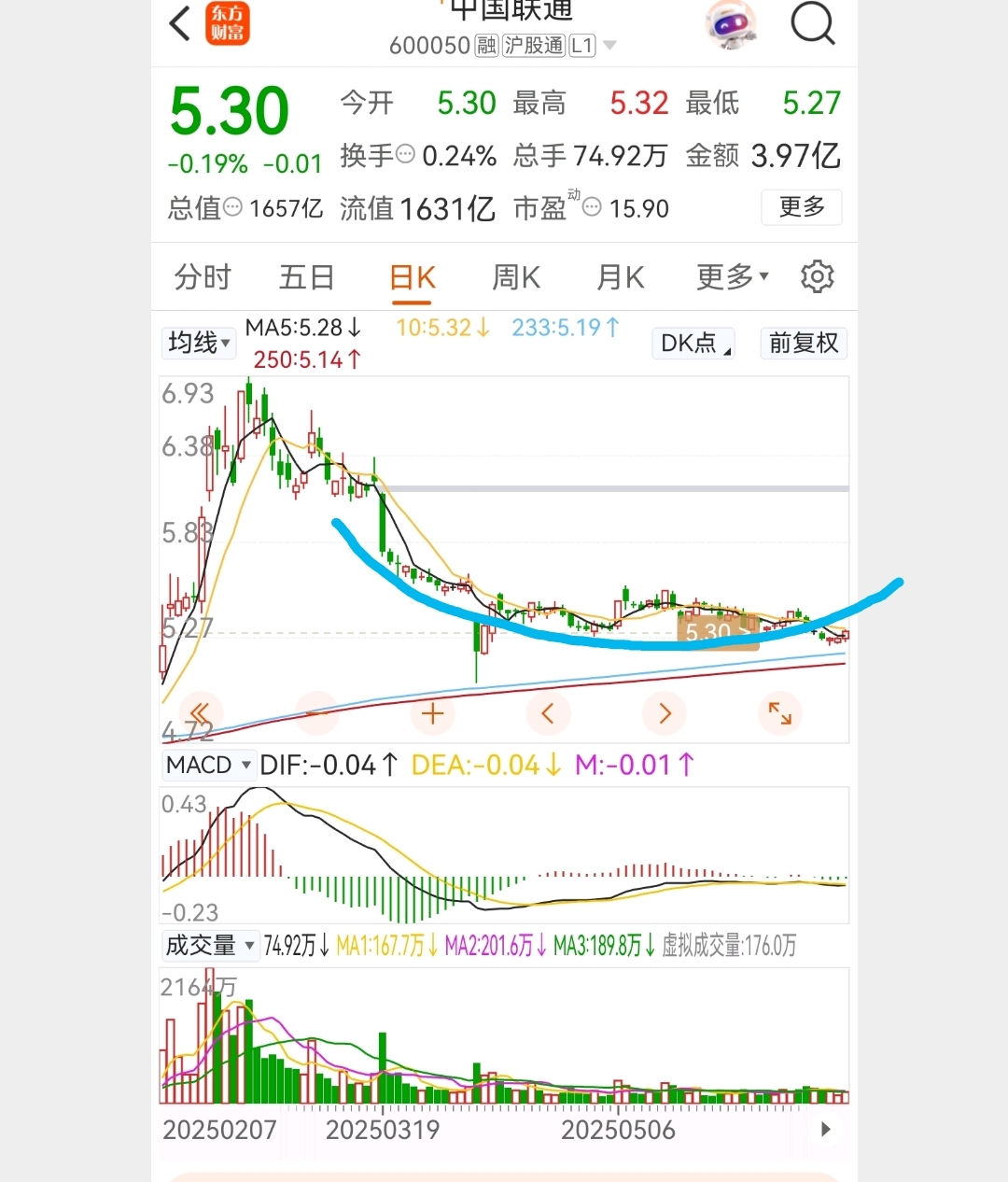Viewport: 1008px width, 1182px height.
Task: Tap the 总手 74.92万 value
Action: click(621, 155)
